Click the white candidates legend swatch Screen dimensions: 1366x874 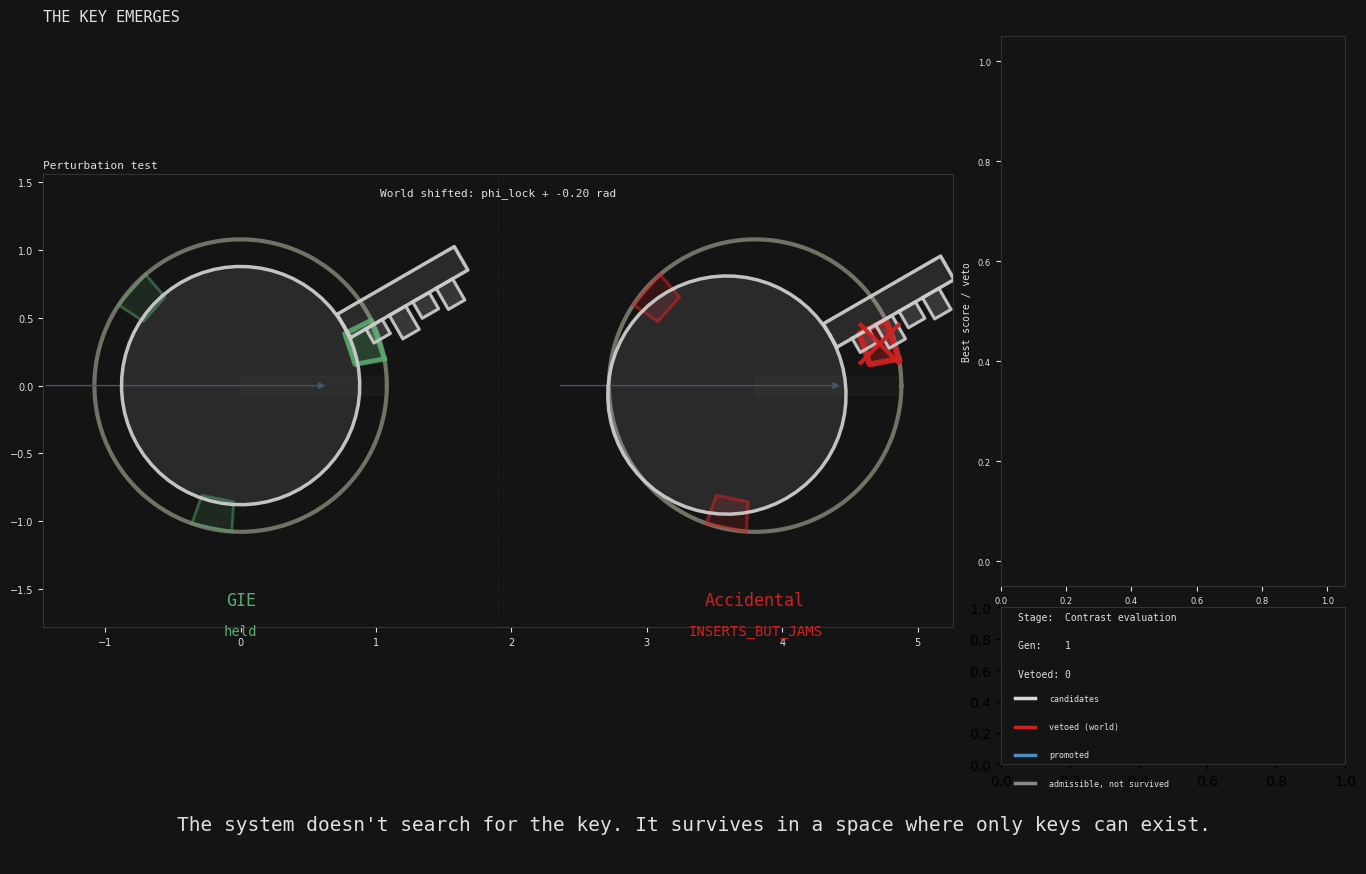coord(1025,699)
